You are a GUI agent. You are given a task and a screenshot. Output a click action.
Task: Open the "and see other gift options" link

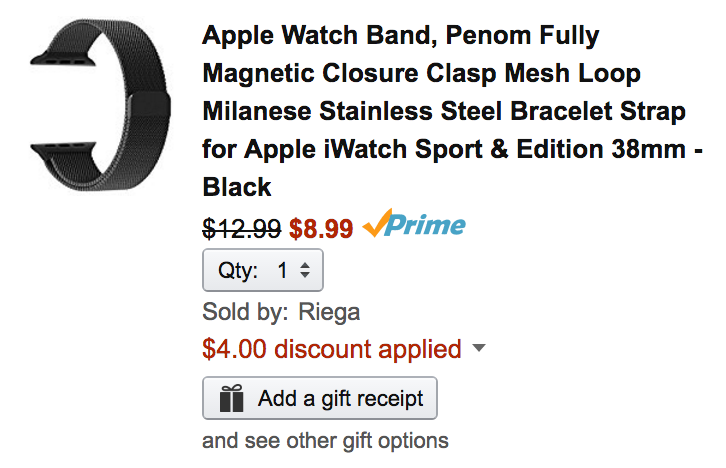pyautogui.click(x=325, y=440)
